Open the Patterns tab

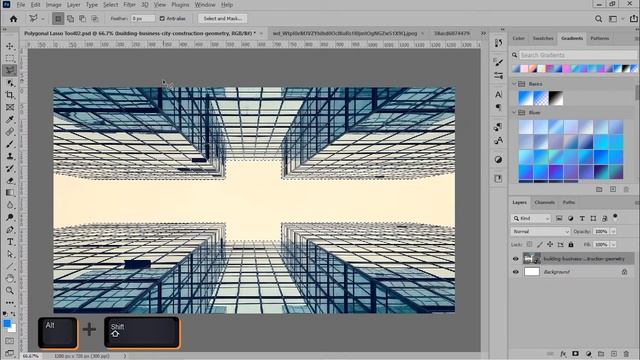[600, 38]
